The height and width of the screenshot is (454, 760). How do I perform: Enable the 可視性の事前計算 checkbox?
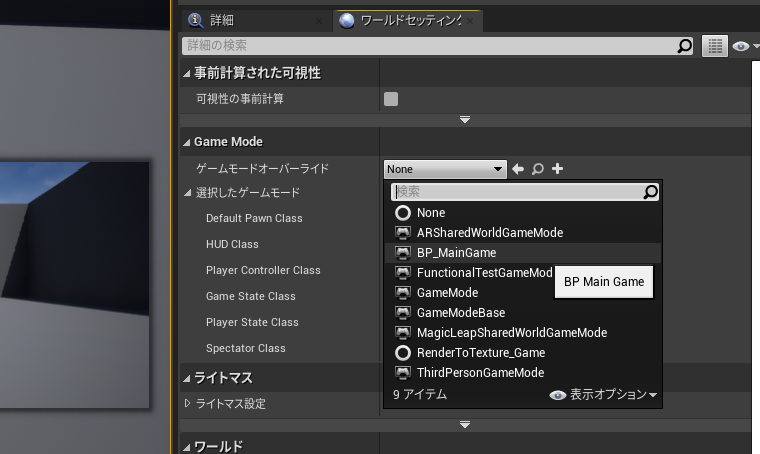(391, 99)
